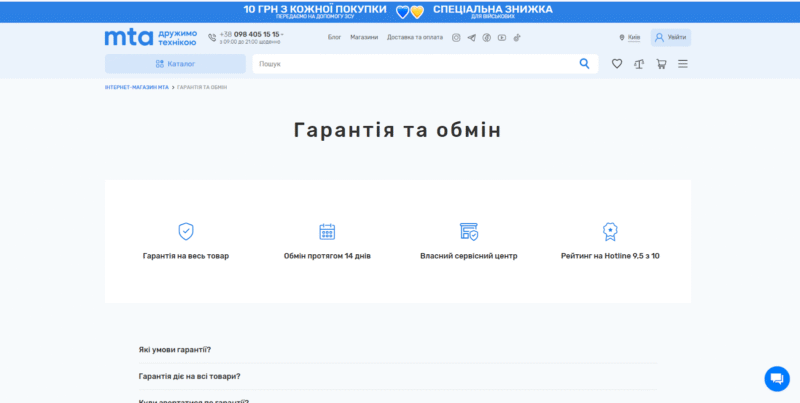
Task: Change city via Київ selector
Action: click(634, 37)
